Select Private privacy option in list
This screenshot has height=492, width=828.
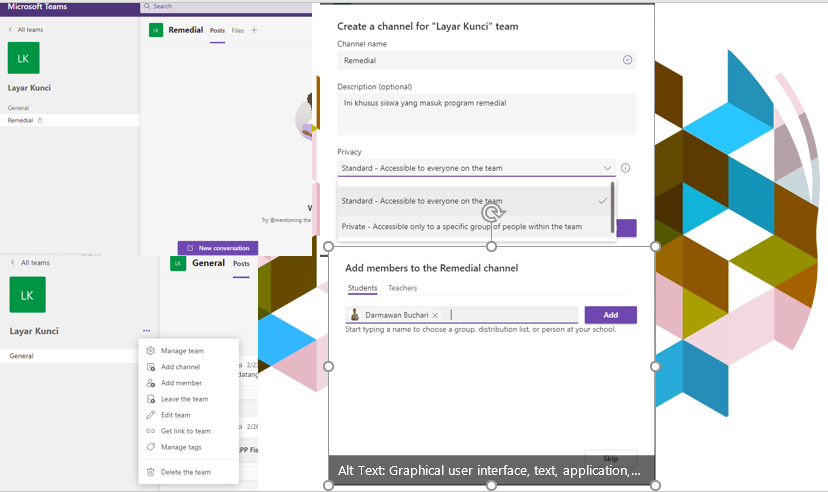pyautogui.click(x=474, y=226)
